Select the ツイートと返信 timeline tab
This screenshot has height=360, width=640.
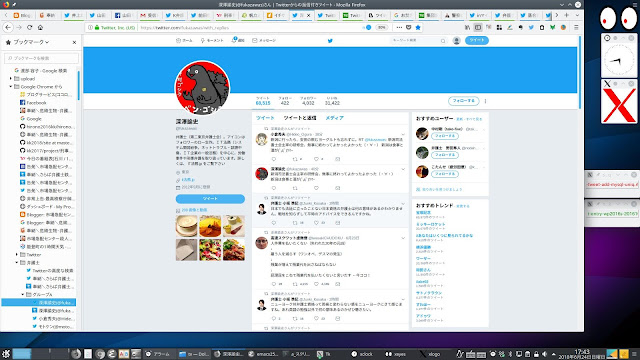[300, 118]
